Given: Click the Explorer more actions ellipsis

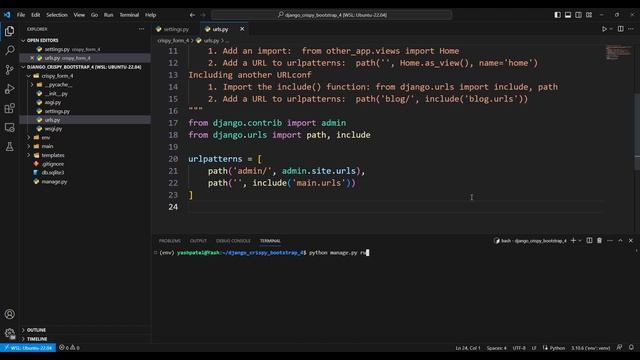Looking at the screenshot, I should (141, 29).
